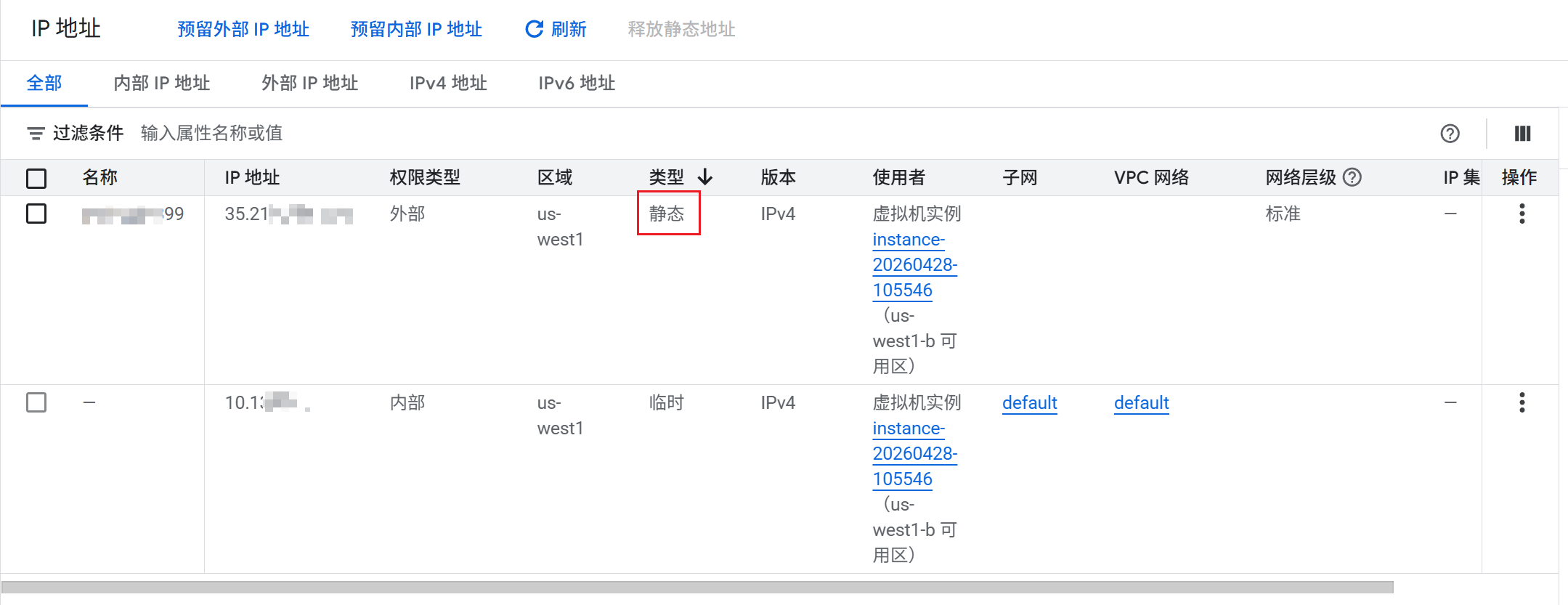This screenshot has width=1568, height=605.
Task: Click the refresh icon beside 刷新
Action: (x=535, y=29)
